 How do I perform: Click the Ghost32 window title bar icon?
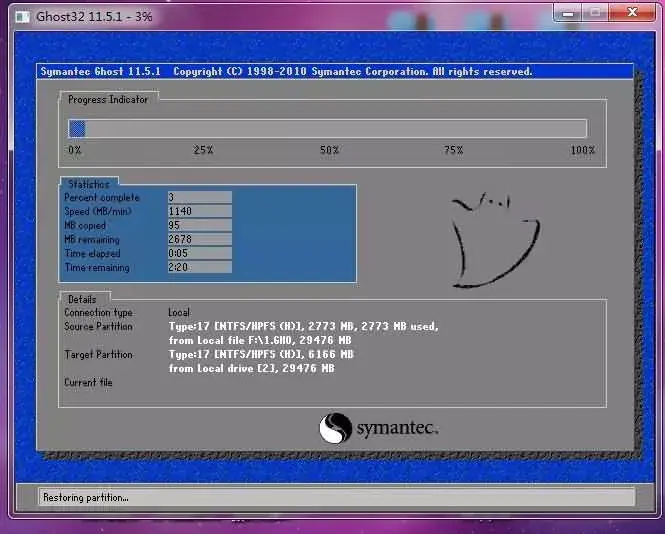tap(22, 17)
